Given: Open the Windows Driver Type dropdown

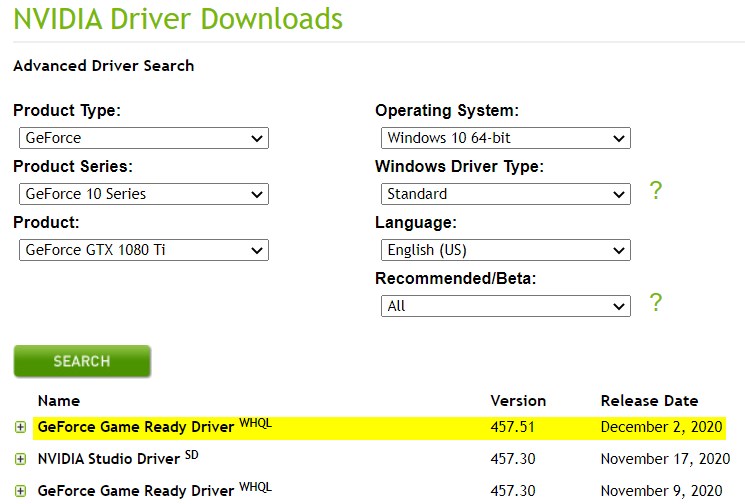Looking at the screenshot, I should point(506,194).
